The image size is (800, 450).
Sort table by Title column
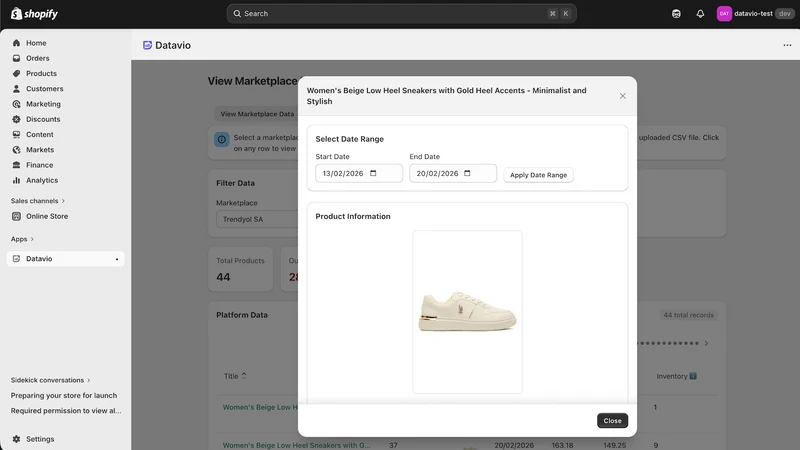(235, 376)
